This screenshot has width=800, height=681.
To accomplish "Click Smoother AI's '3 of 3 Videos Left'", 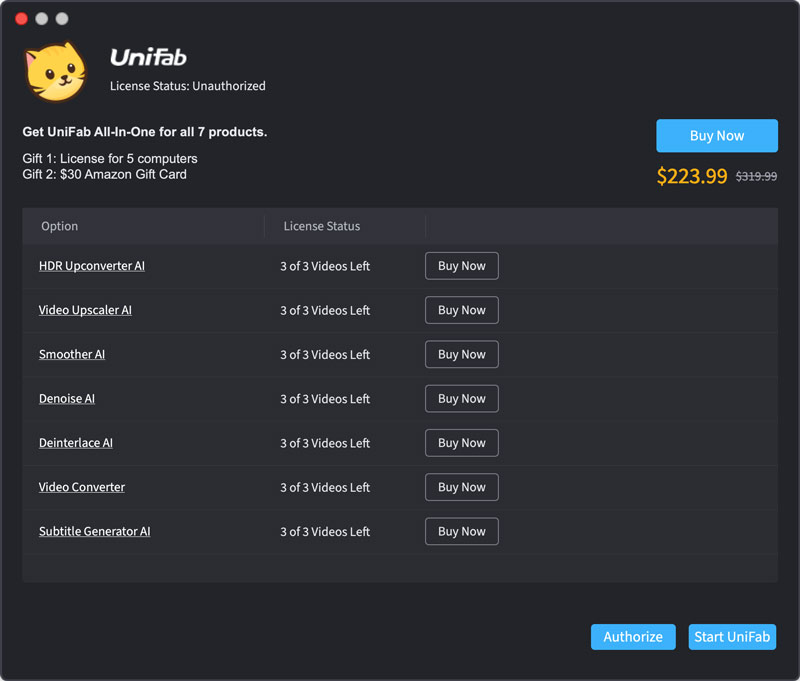I will click(x=325, y=355).
